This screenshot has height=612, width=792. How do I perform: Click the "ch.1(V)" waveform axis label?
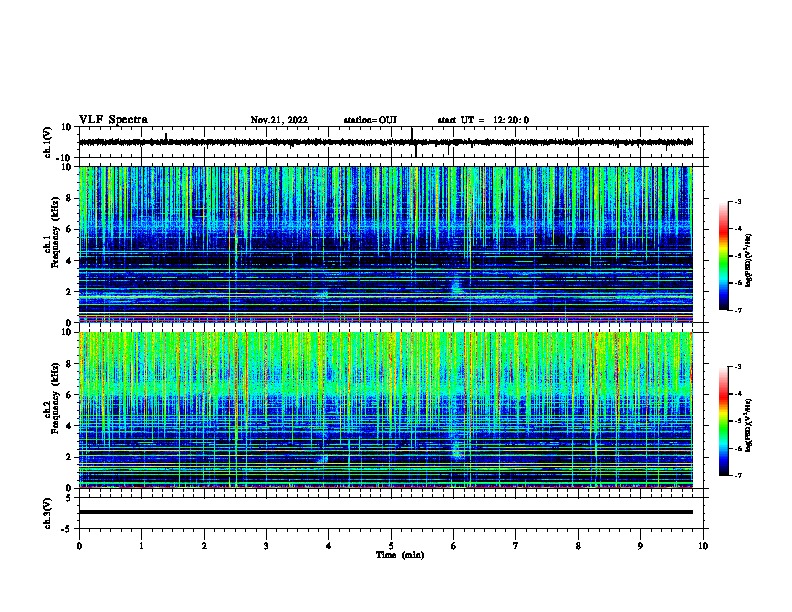(x=48, y=142)
